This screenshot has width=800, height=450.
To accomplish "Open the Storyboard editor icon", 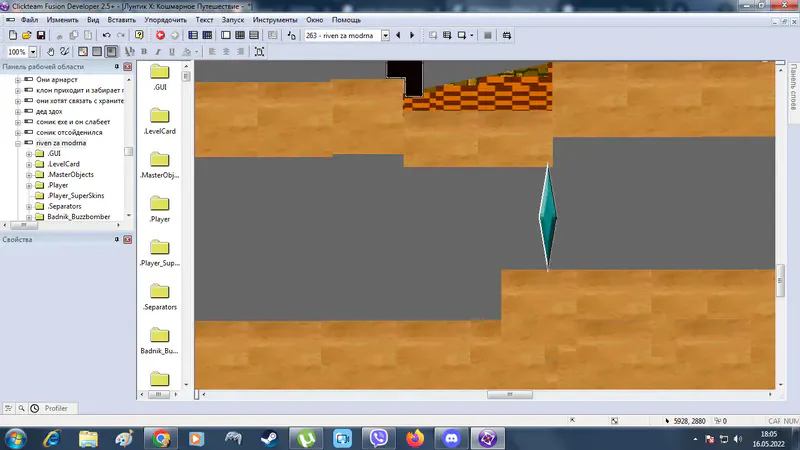I will coord(193,35).
